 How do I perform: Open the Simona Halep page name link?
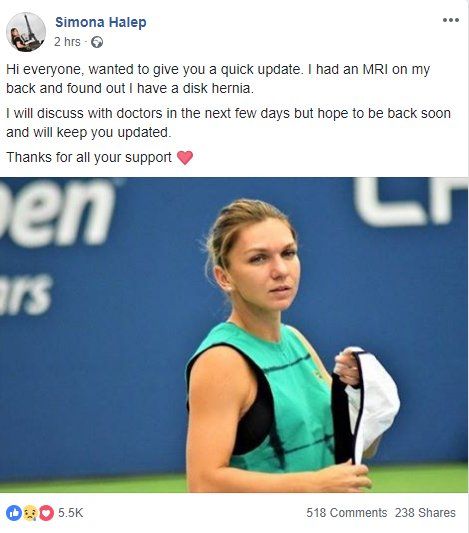point(101,22)
